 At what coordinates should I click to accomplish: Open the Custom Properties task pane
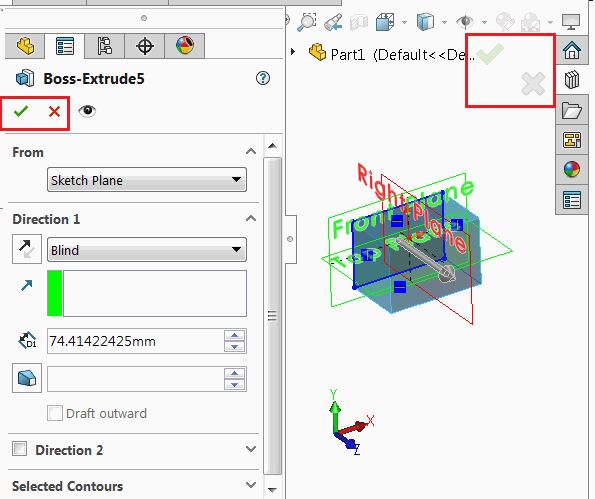572,200
